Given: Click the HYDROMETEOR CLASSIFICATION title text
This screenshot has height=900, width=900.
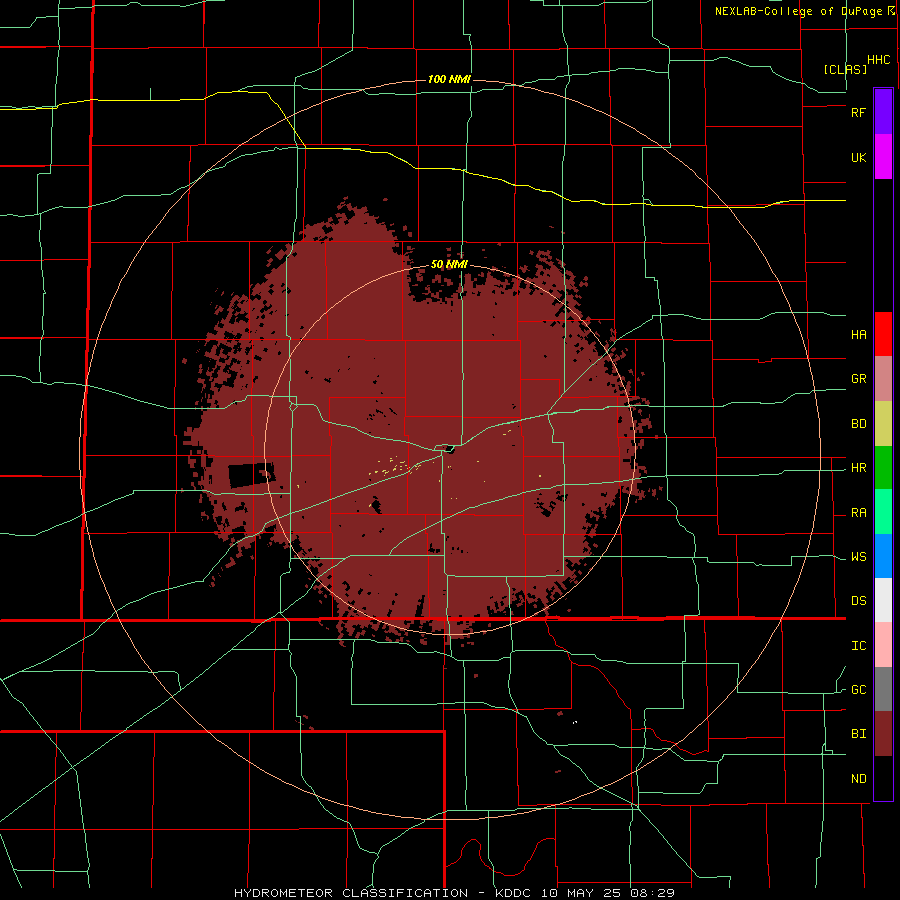Looking at the screenshot, I should pyautogui.click(x=351, y=893).
